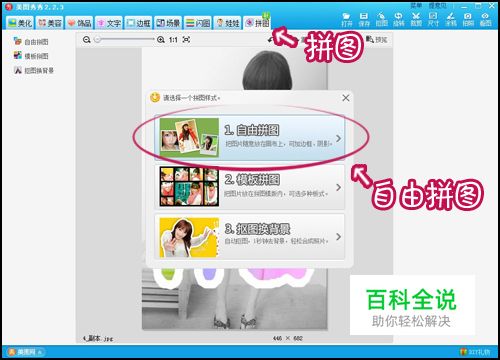Click the 保存 save icon
This screenshot has height=360, width=500.
(364, 19)
